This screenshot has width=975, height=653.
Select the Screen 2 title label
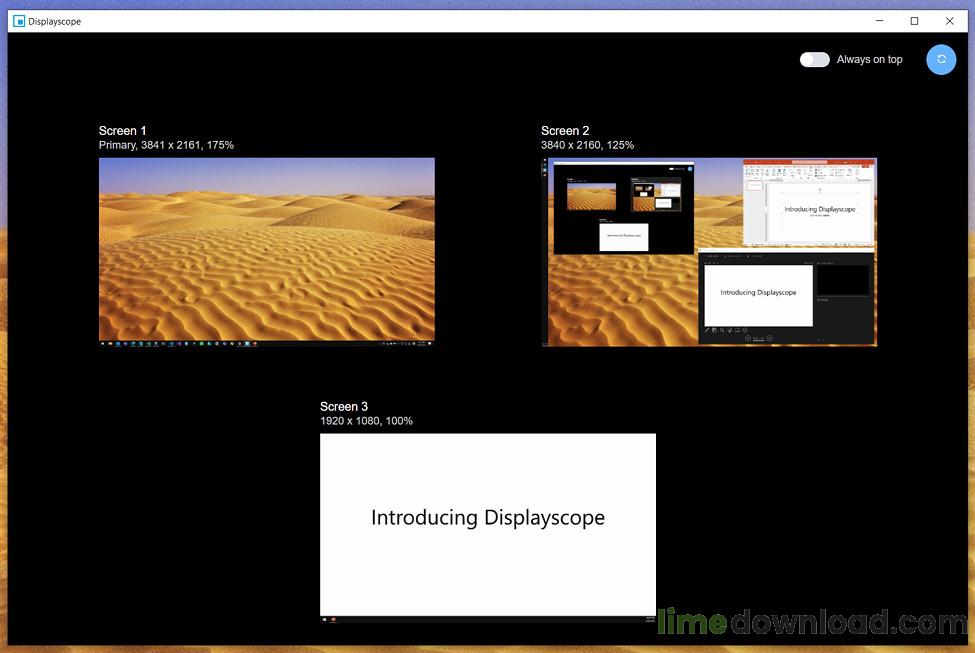click(x=565, y=131)
